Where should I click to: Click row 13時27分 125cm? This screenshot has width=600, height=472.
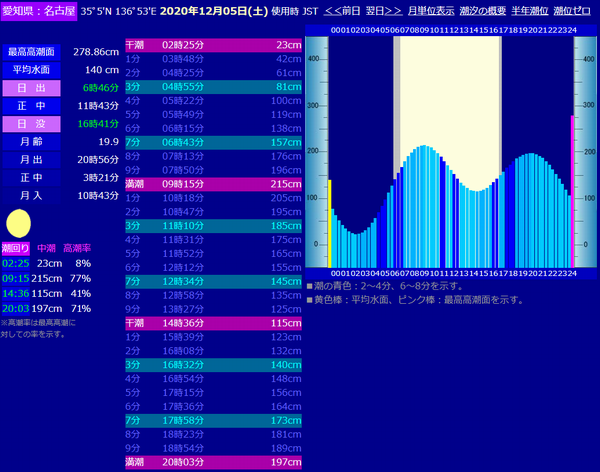tap(214, 309)
